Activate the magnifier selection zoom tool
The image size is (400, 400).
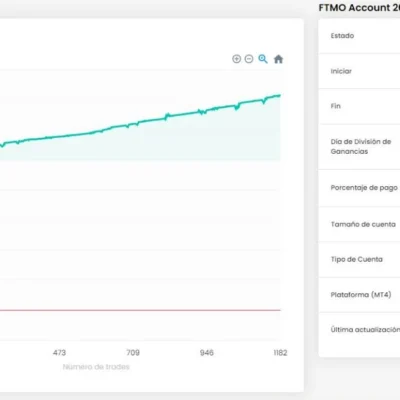[x=263, y=59]
